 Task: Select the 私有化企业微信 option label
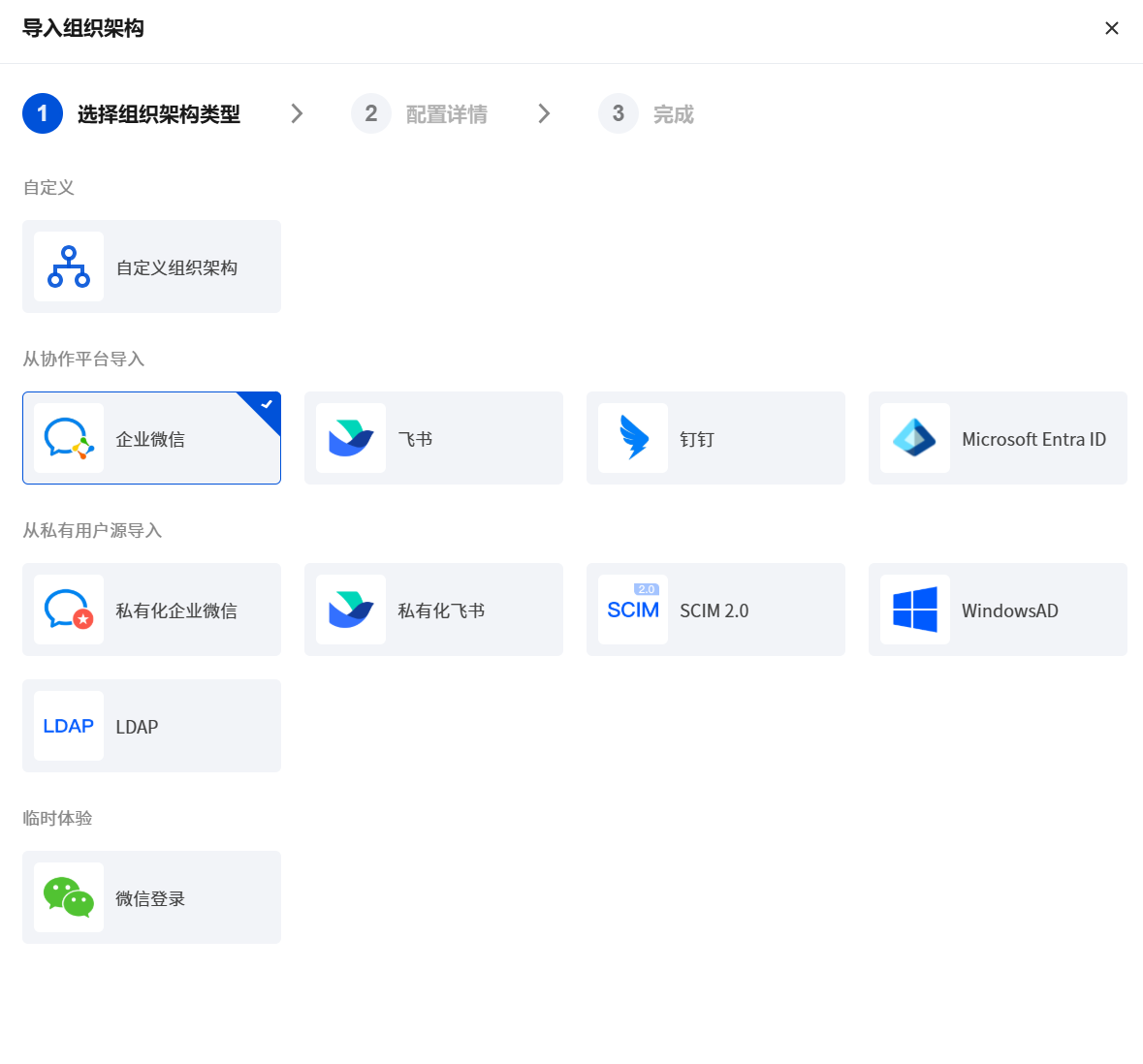click(176, 610)
